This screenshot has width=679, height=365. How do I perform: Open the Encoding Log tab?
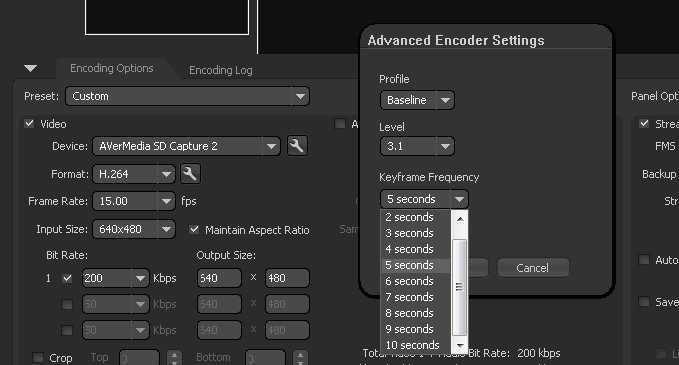pos(221,70)
